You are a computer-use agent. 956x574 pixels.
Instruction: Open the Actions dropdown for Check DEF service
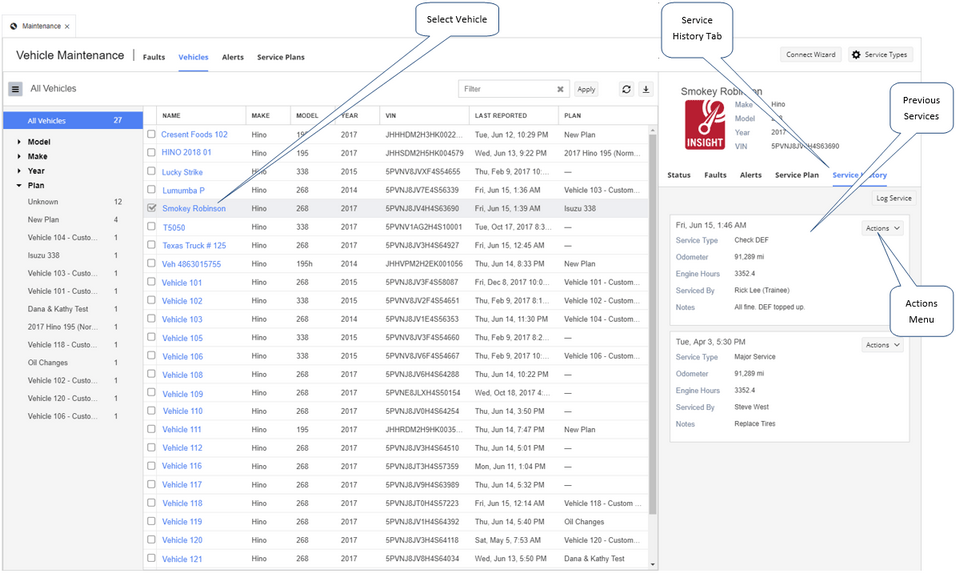point(882,228)
